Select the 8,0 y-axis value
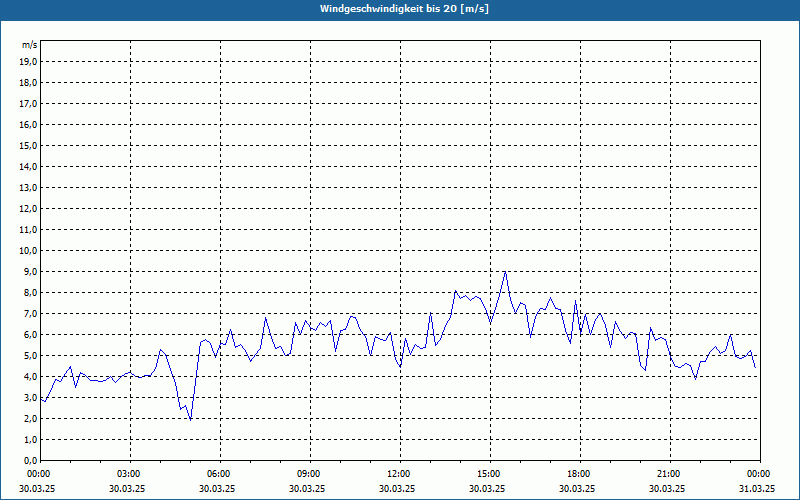The image size is (800, 500). coord(30,292)
